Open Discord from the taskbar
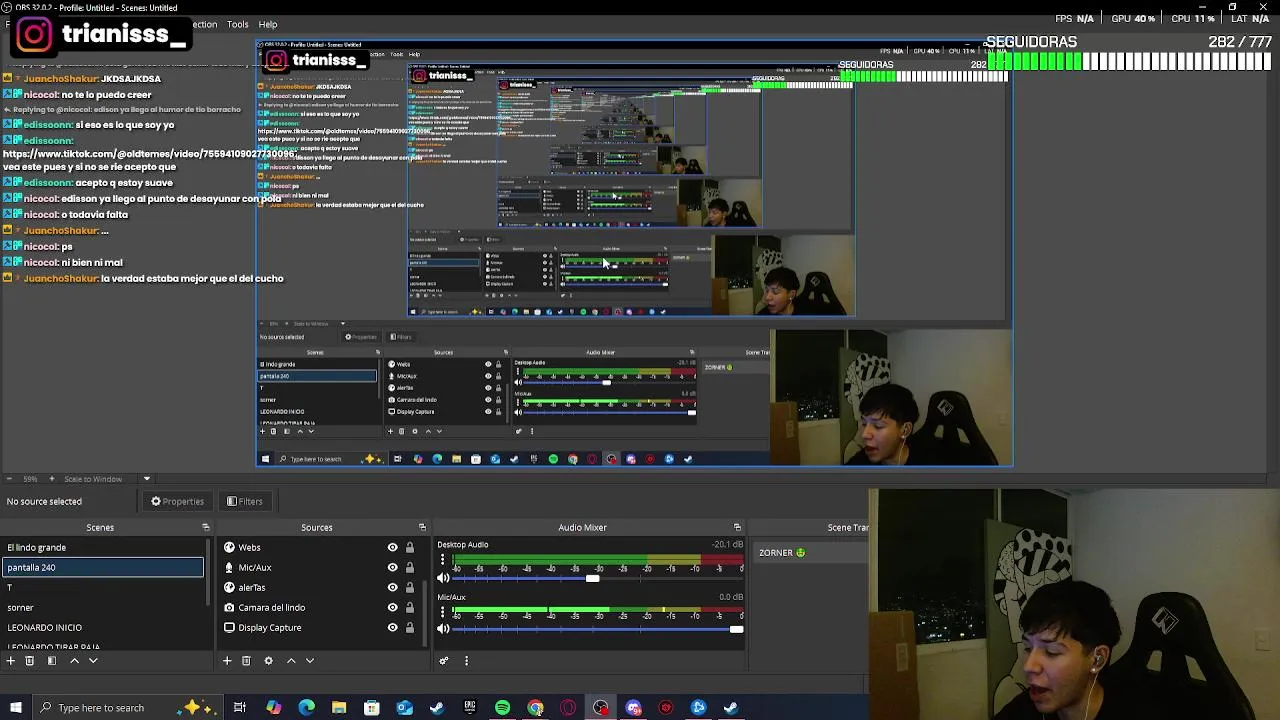1280x720 pixels. tap(633, 708)
